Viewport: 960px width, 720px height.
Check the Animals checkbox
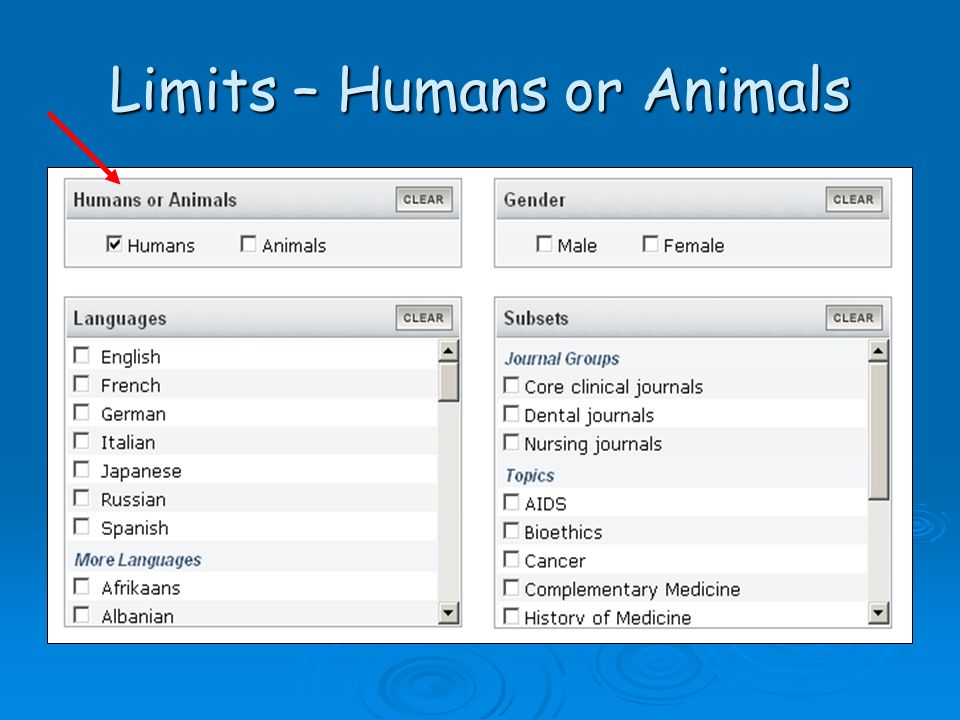click(x=248, y=244)
